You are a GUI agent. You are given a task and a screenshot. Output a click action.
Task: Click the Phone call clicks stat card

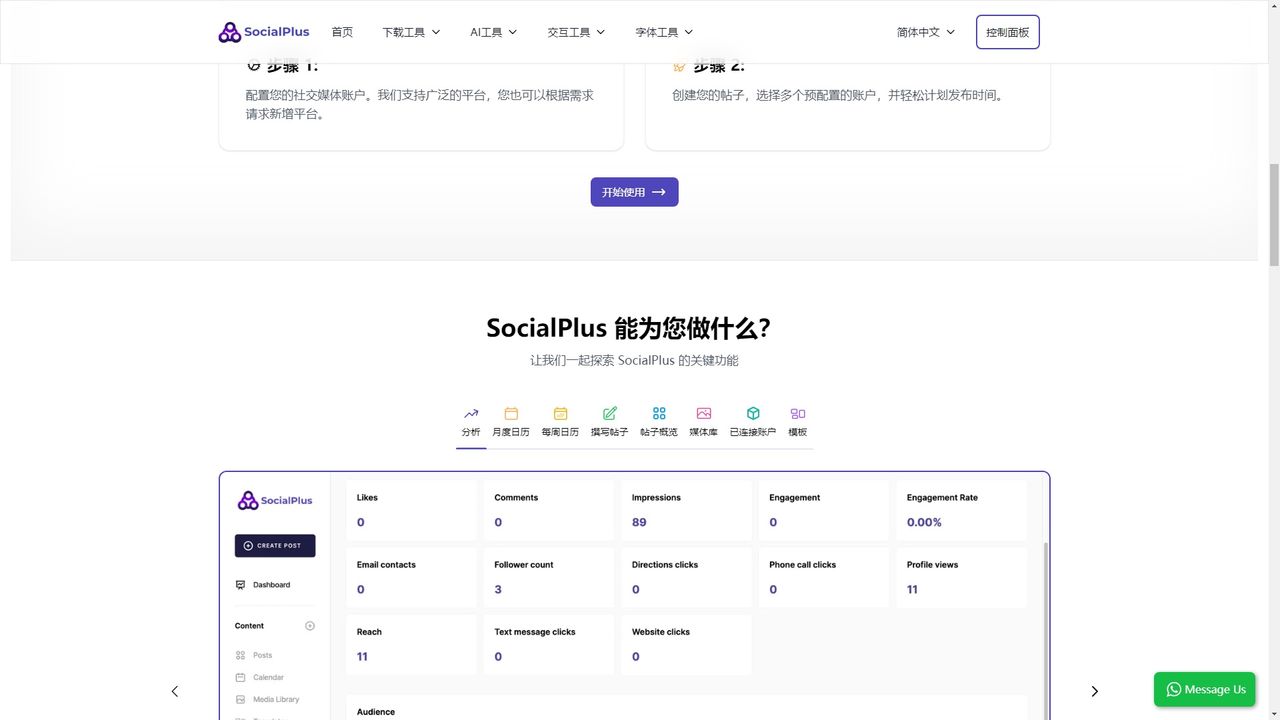coord(824,577)
